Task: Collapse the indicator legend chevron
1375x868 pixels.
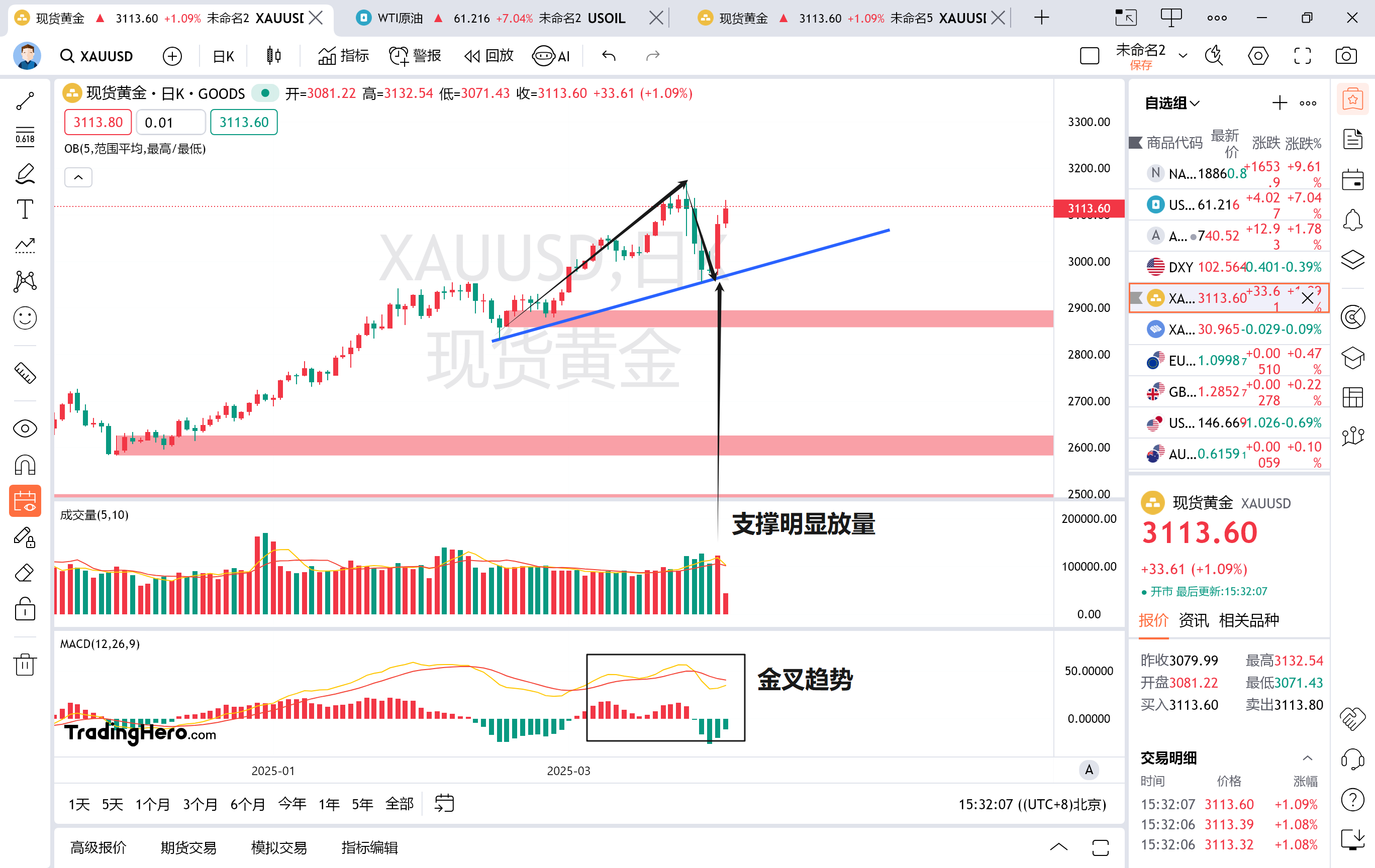Action: coord(78,177)
